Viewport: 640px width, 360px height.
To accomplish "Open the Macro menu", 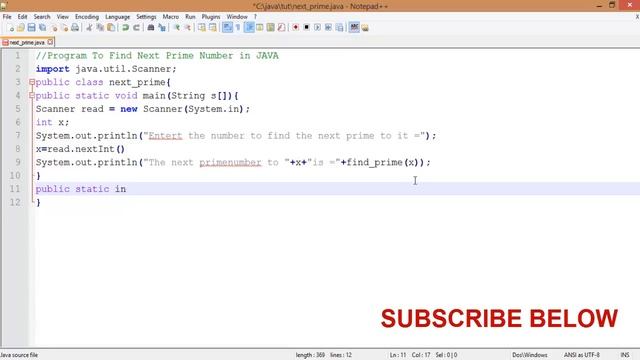I will pos(171,17).
